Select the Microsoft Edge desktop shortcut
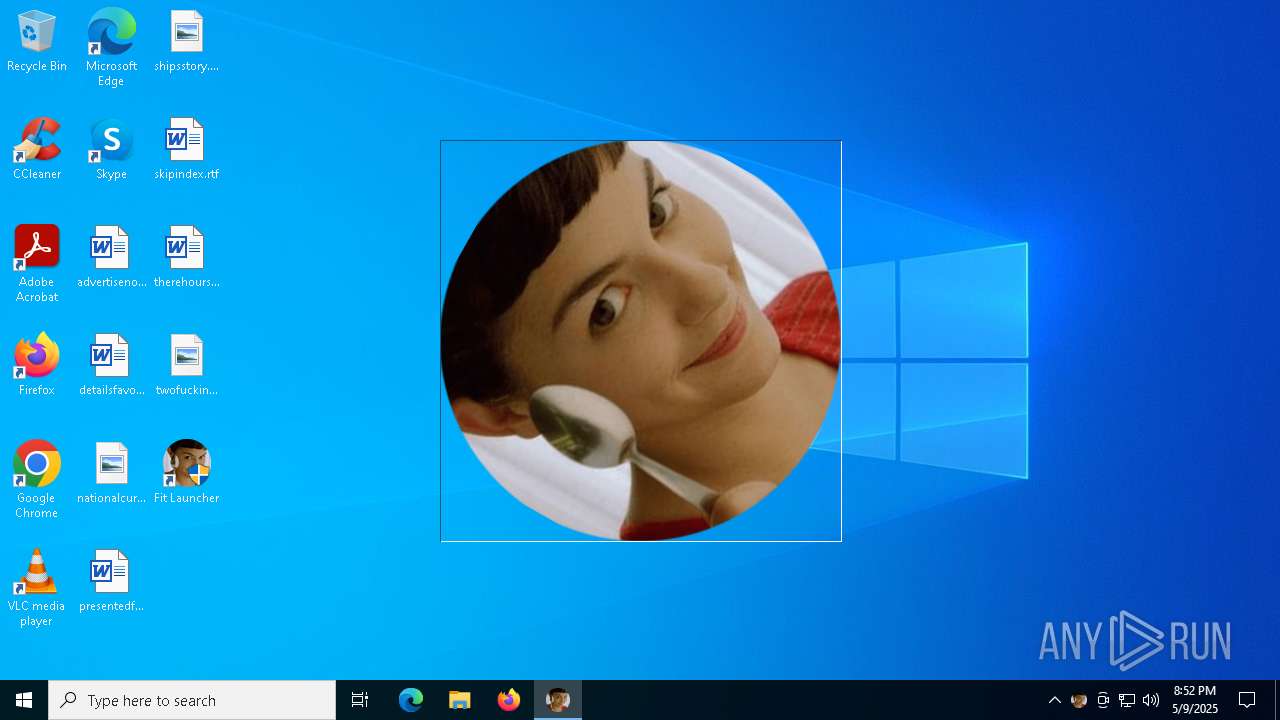 point(111,48)
